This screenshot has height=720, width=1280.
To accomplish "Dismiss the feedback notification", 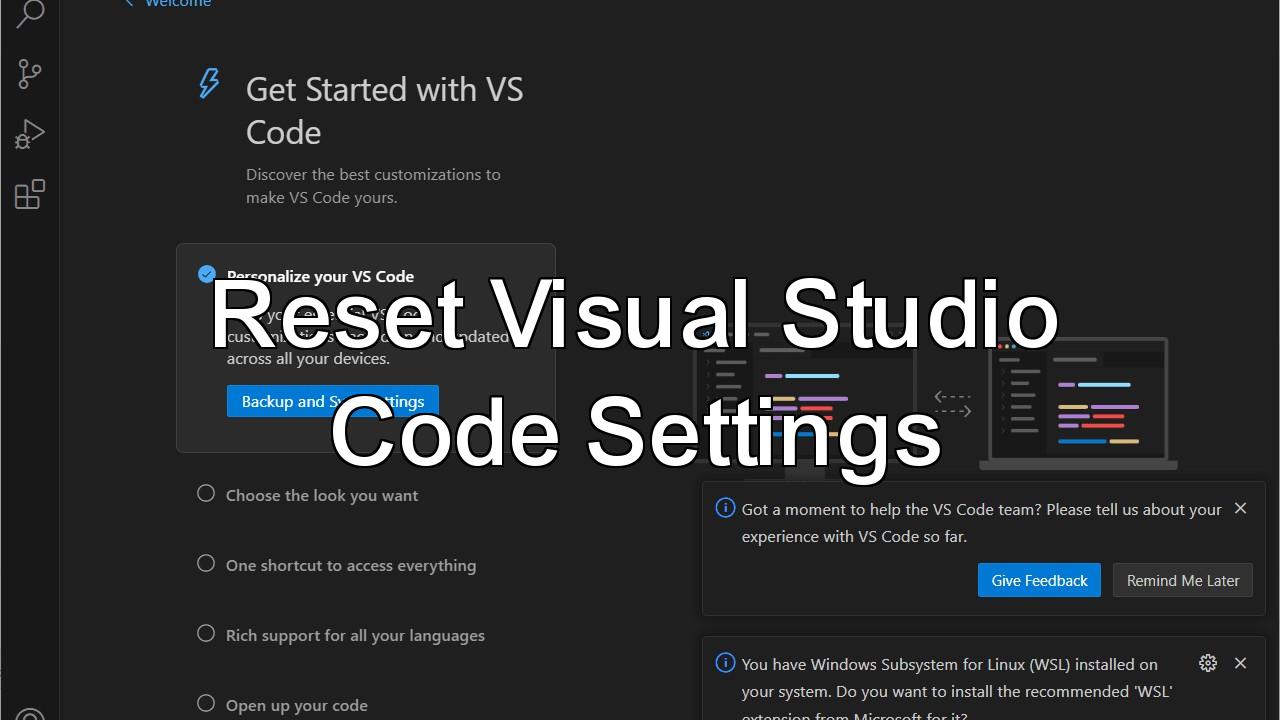I will coord(1240,508).
